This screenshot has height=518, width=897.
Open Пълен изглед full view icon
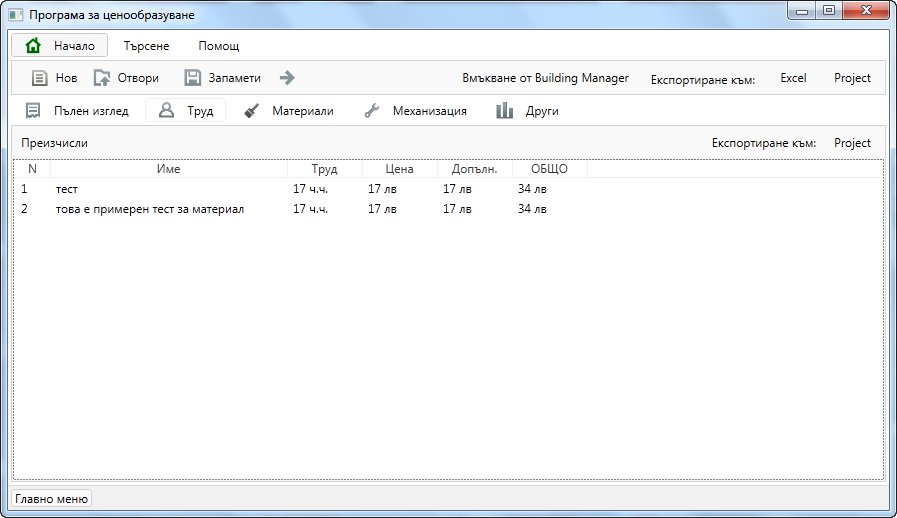coord(34,111)
